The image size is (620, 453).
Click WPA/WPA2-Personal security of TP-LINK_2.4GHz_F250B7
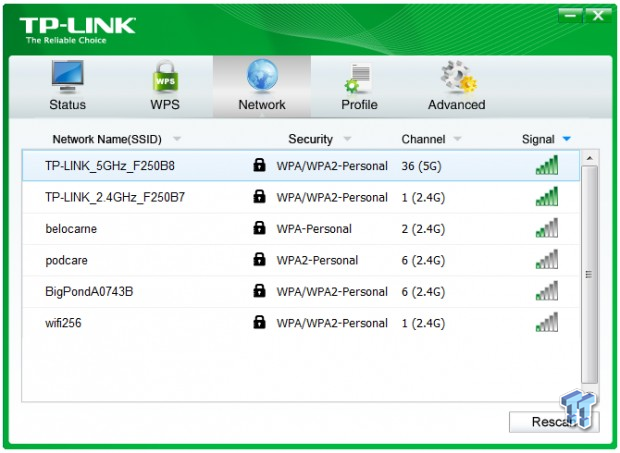tap(332, 197)
